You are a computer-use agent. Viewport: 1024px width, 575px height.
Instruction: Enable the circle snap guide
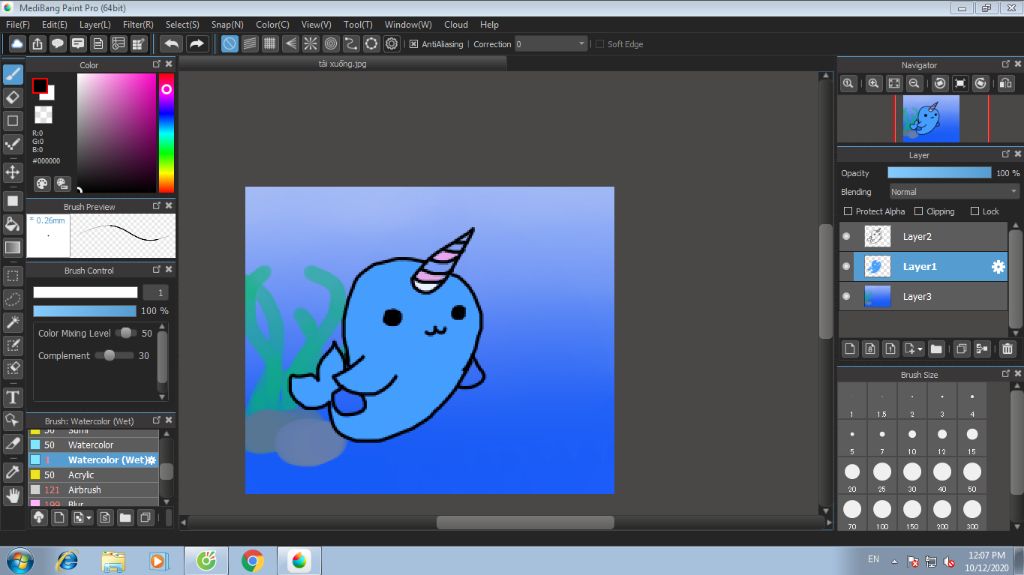pyautogui.click(x=331, y=44)
